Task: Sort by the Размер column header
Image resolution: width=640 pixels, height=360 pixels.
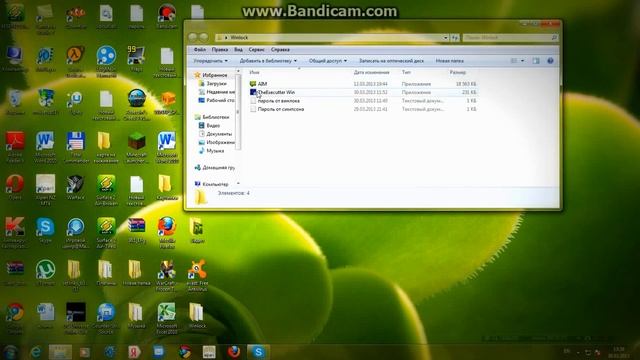Action: 458,72
